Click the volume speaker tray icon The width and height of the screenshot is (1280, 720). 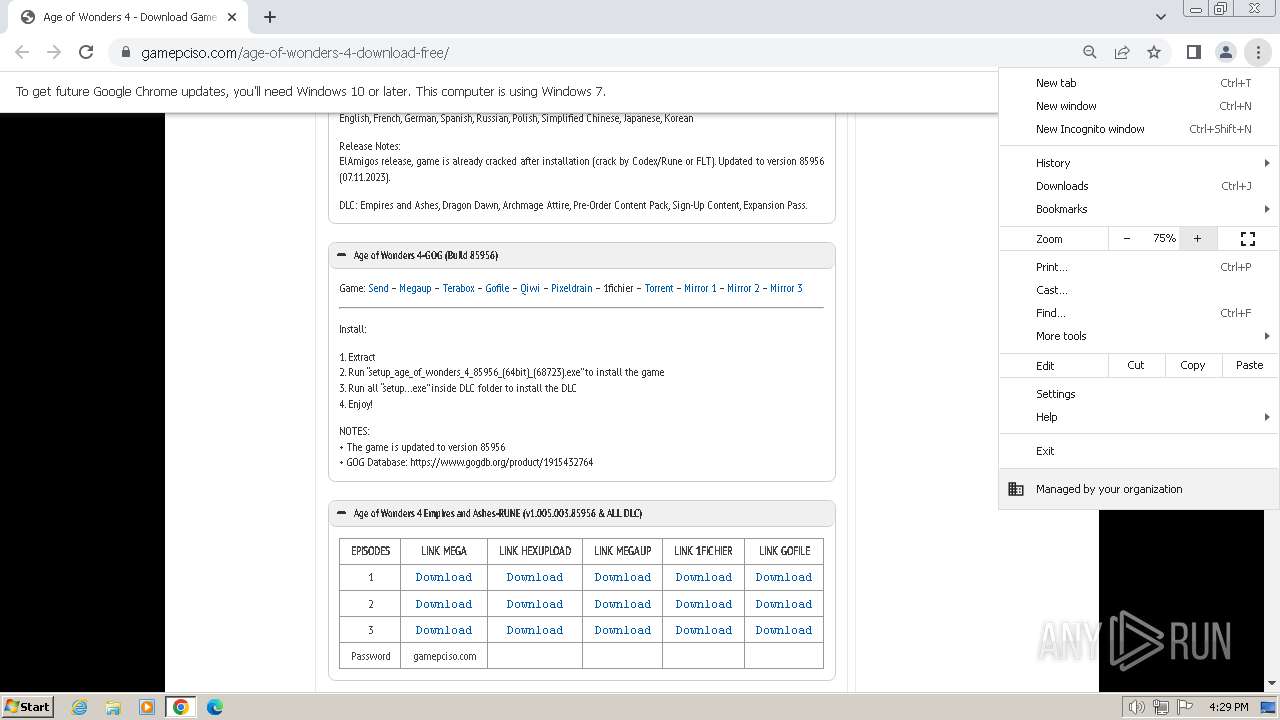[x=1137, y=707]
